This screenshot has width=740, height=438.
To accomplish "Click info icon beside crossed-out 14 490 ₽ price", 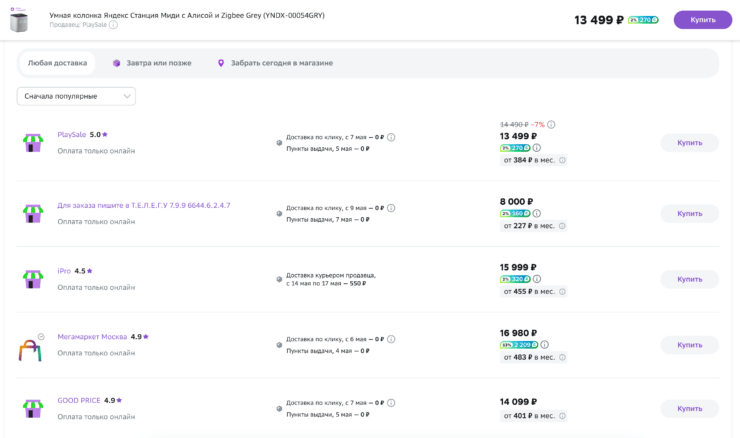I will point(551,124).
